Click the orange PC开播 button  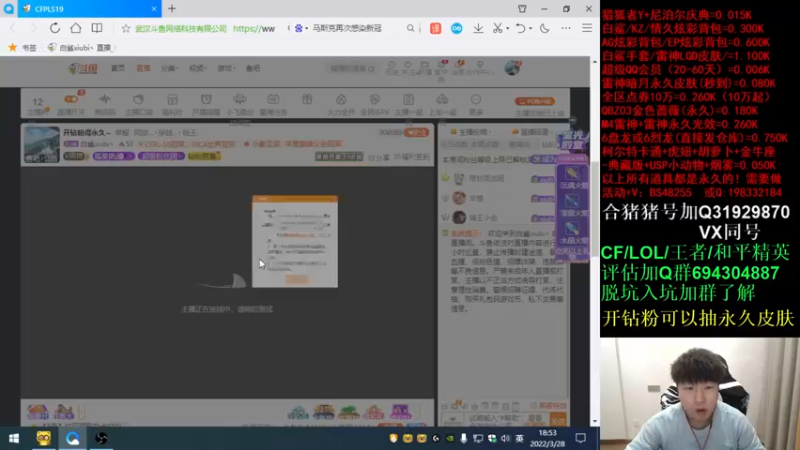[535, 102]
